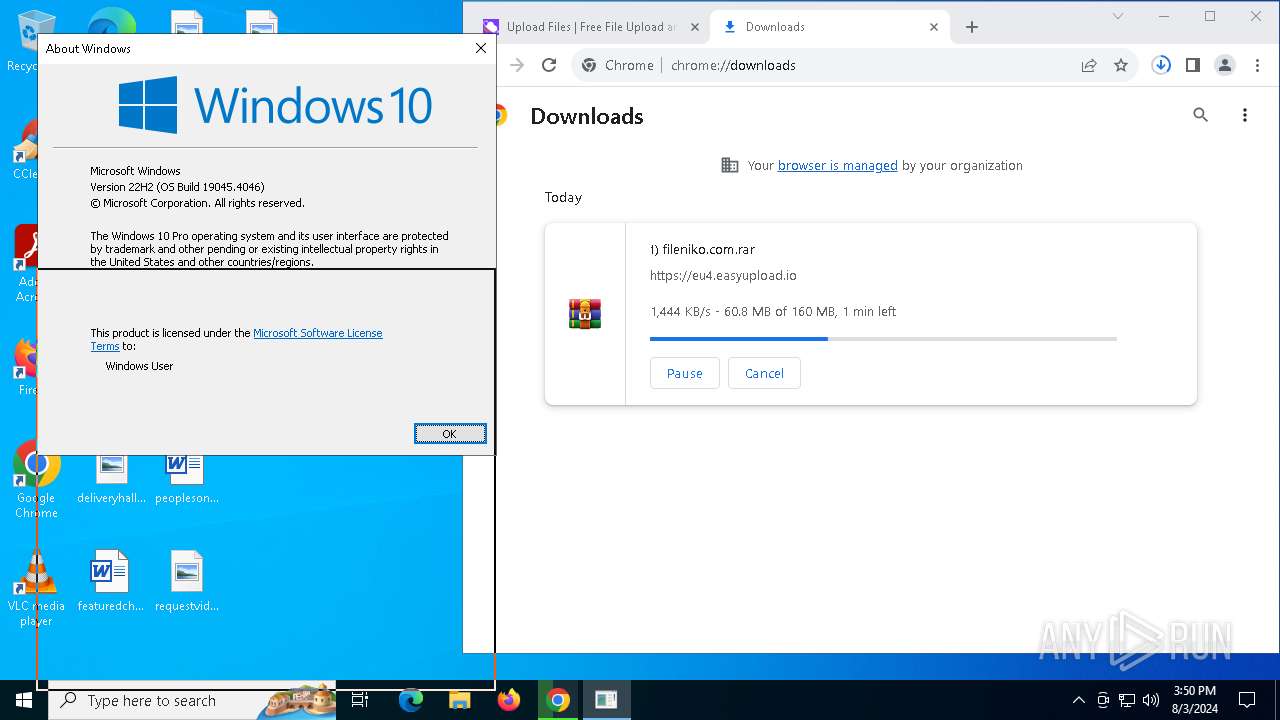Pause the fileniko.com.rar download

pyautogui.click(x=685, y=373)
